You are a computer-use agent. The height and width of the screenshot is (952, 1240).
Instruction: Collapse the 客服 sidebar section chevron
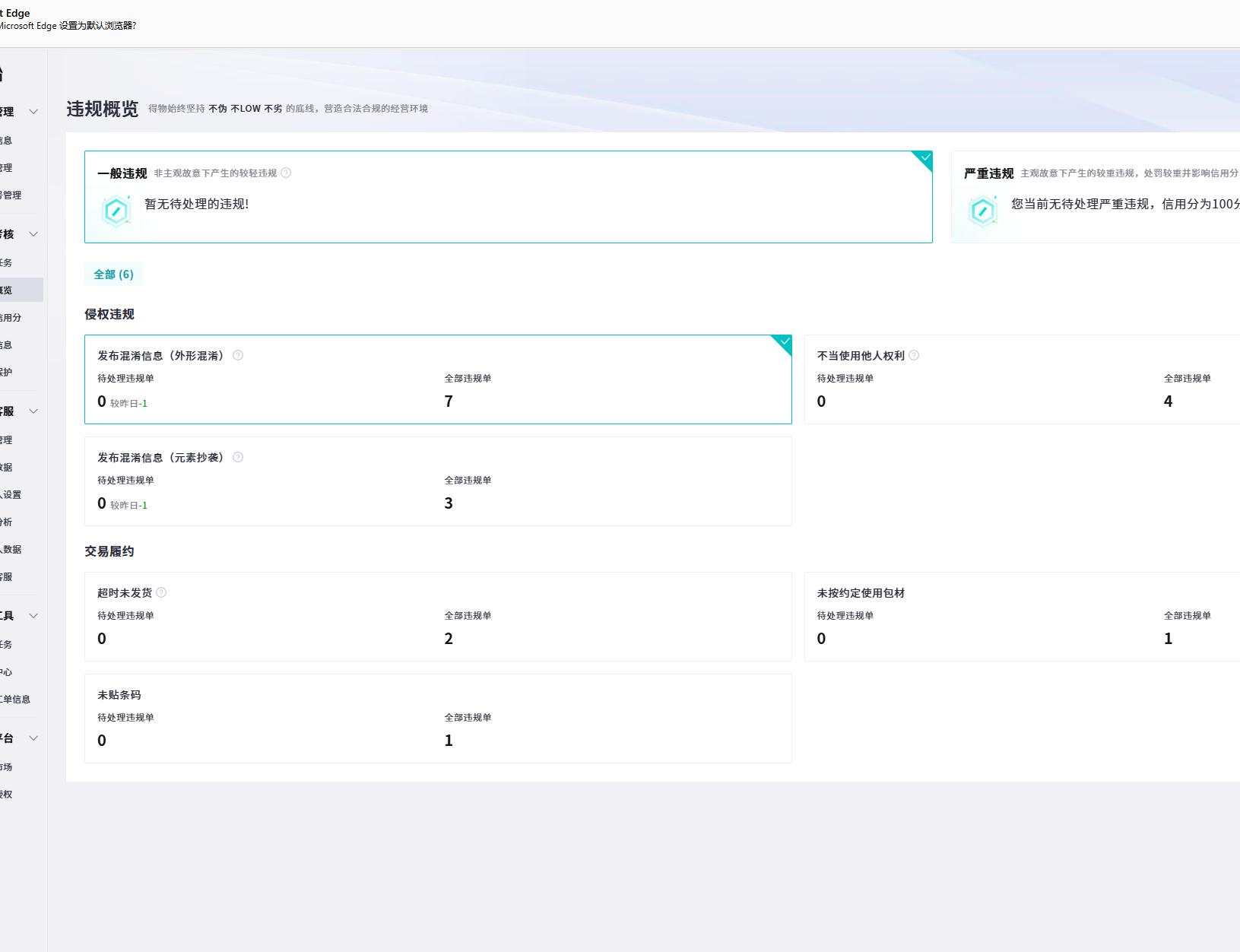33,411
